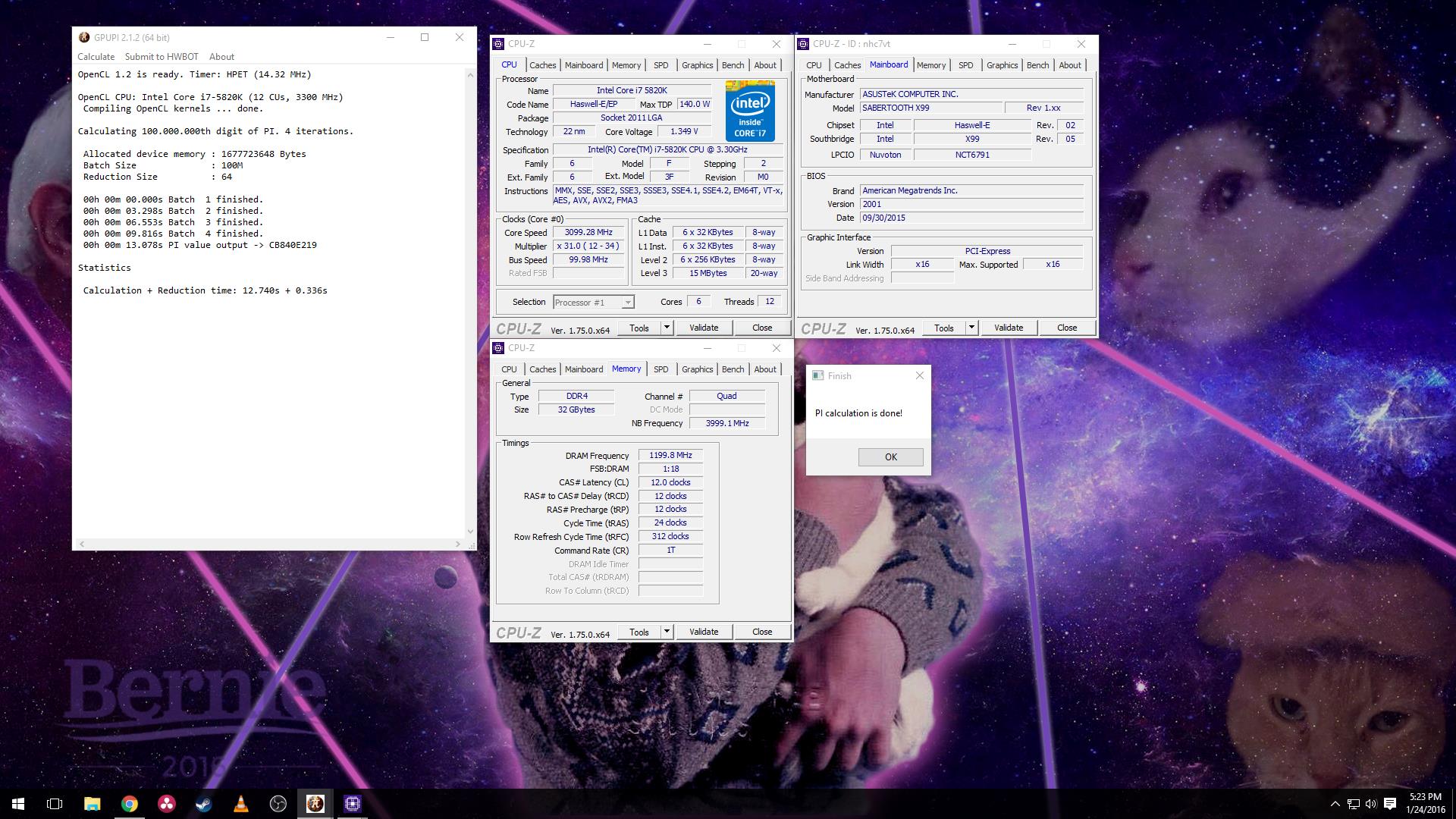
Task: Open OBS taskbar icon
Action: point(278,804)
